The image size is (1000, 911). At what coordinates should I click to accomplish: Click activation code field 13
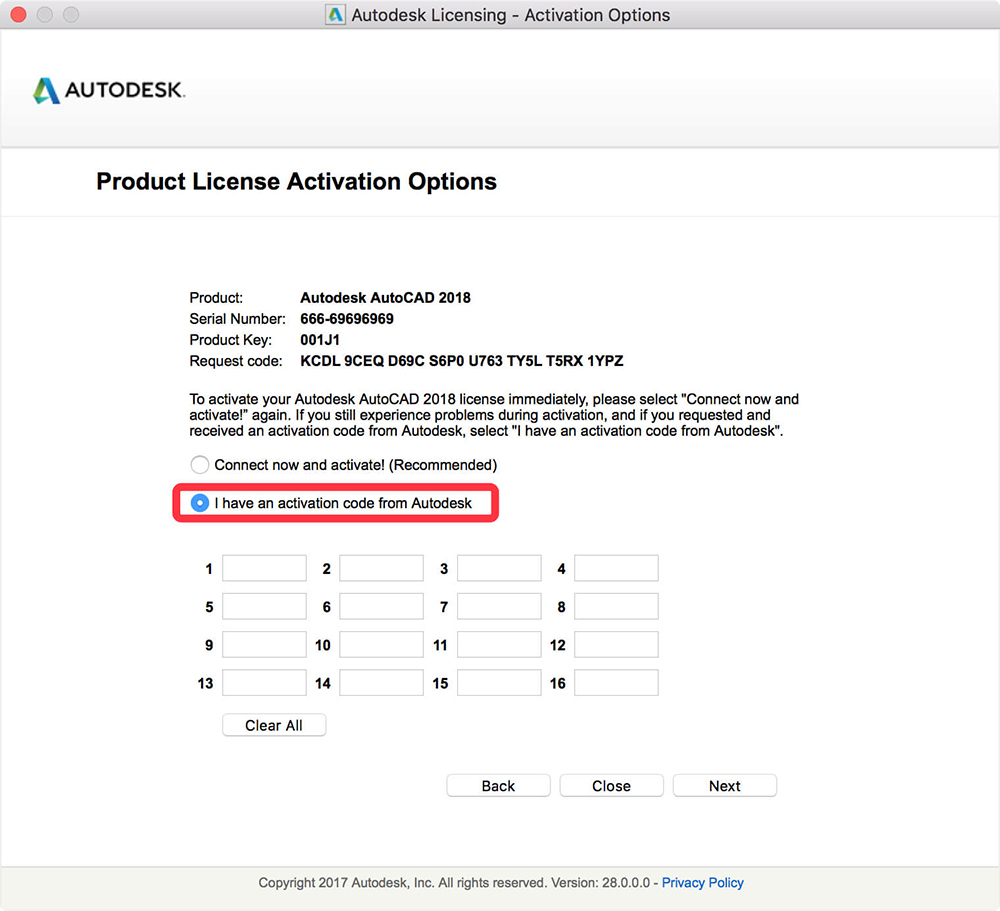click(264, 683)
